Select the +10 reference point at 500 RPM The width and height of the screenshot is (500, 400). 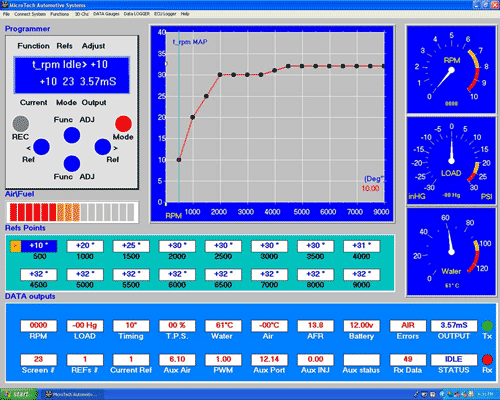(x=39, y=246)
